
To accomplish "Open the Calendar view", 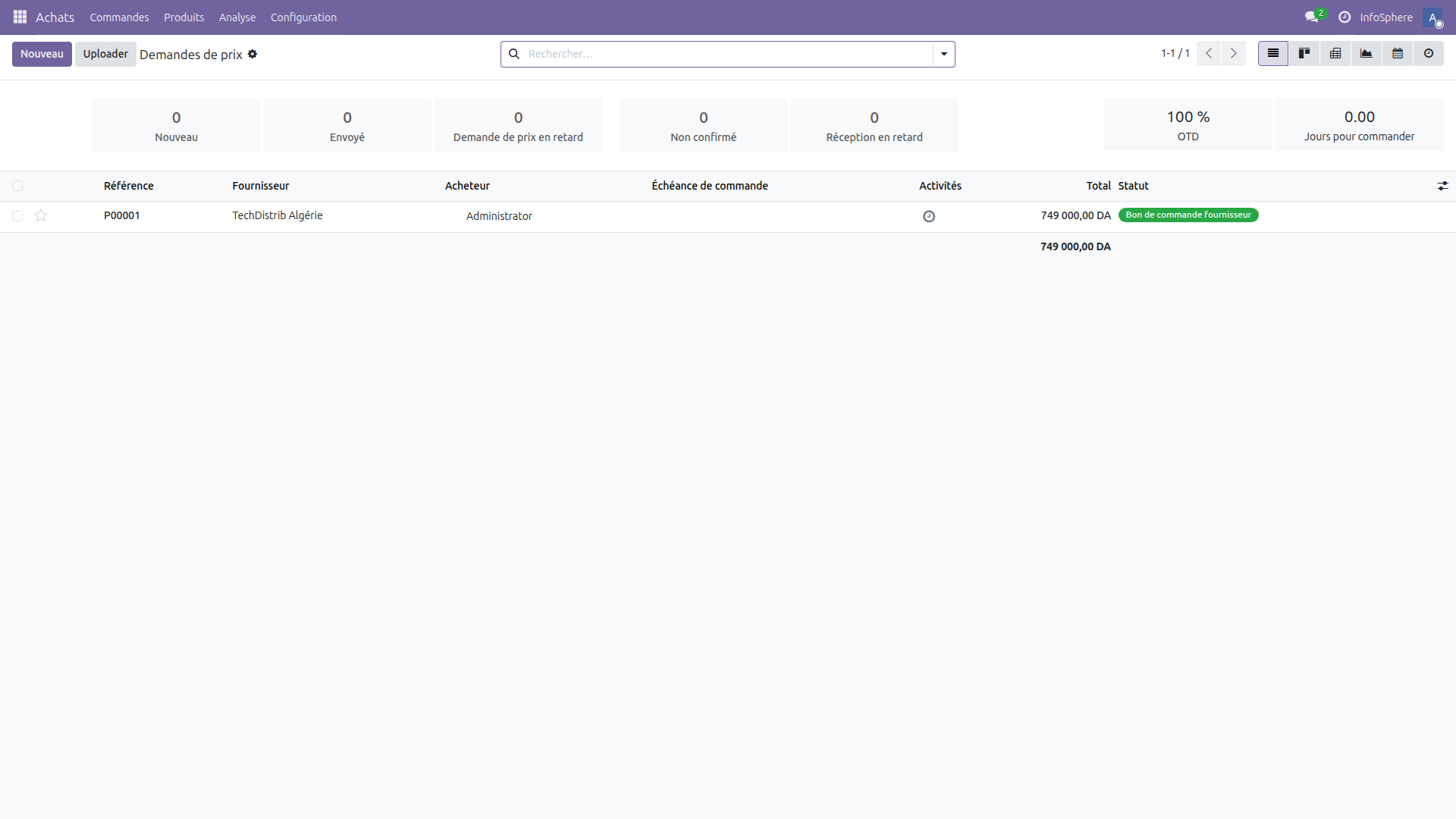I will [1398, 53].
